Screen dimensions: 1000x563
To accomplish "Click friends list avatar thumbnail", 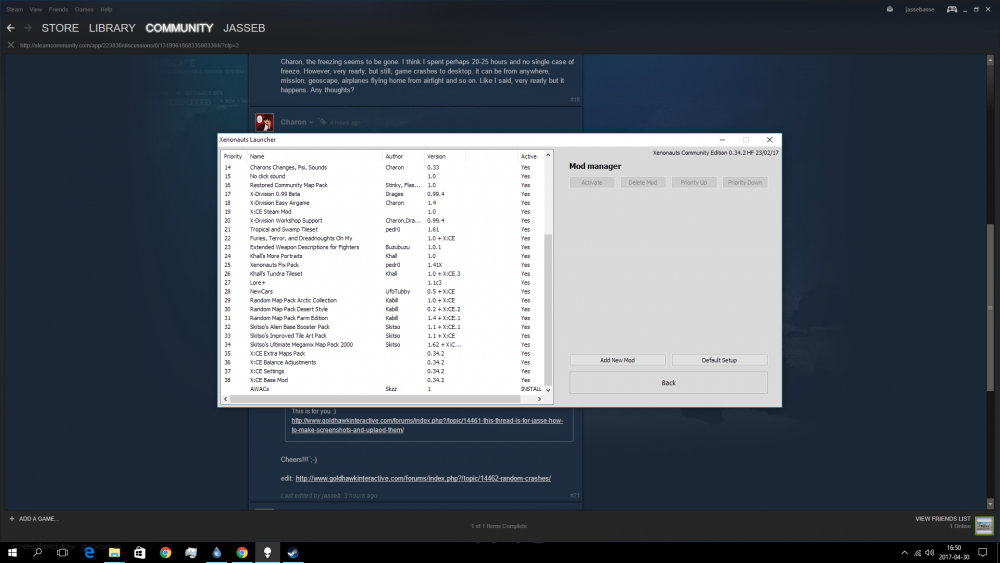I will point(984,525).
